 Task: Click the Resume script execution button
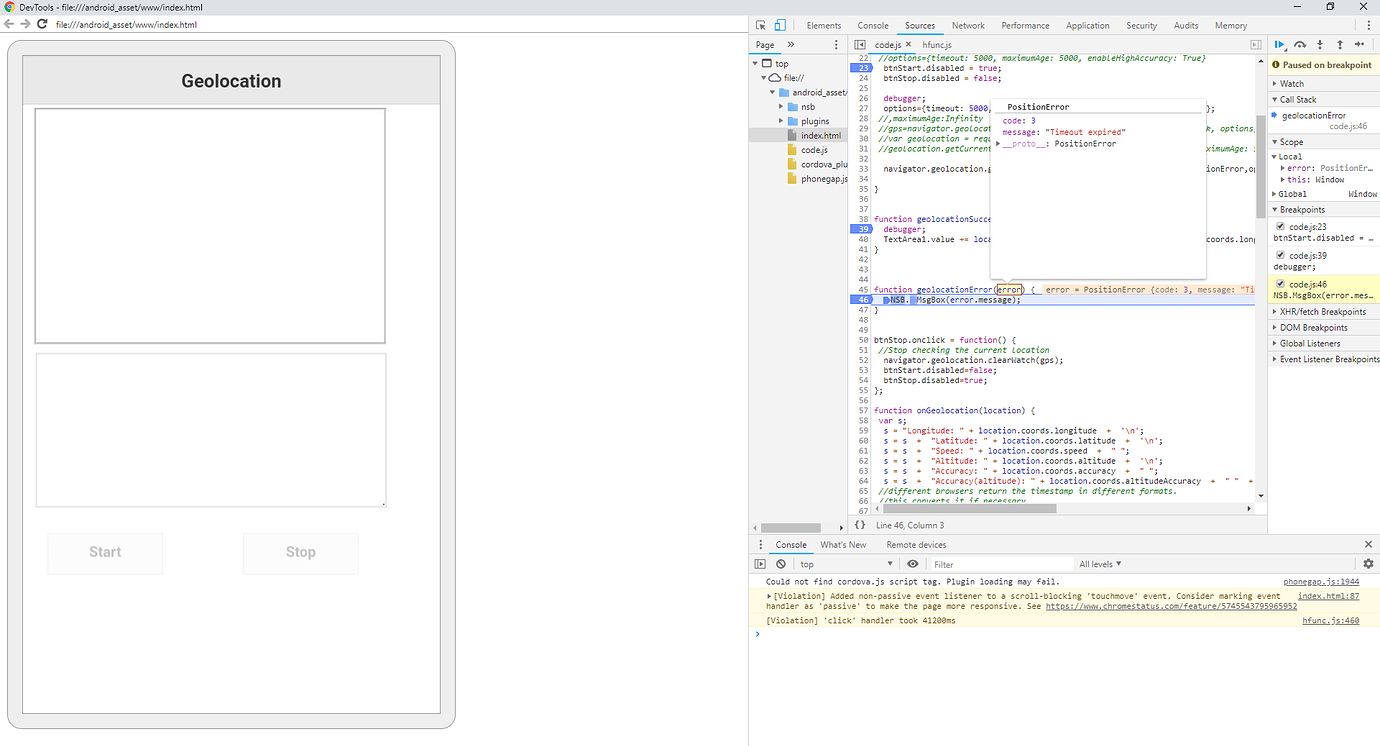point(1280,44)
